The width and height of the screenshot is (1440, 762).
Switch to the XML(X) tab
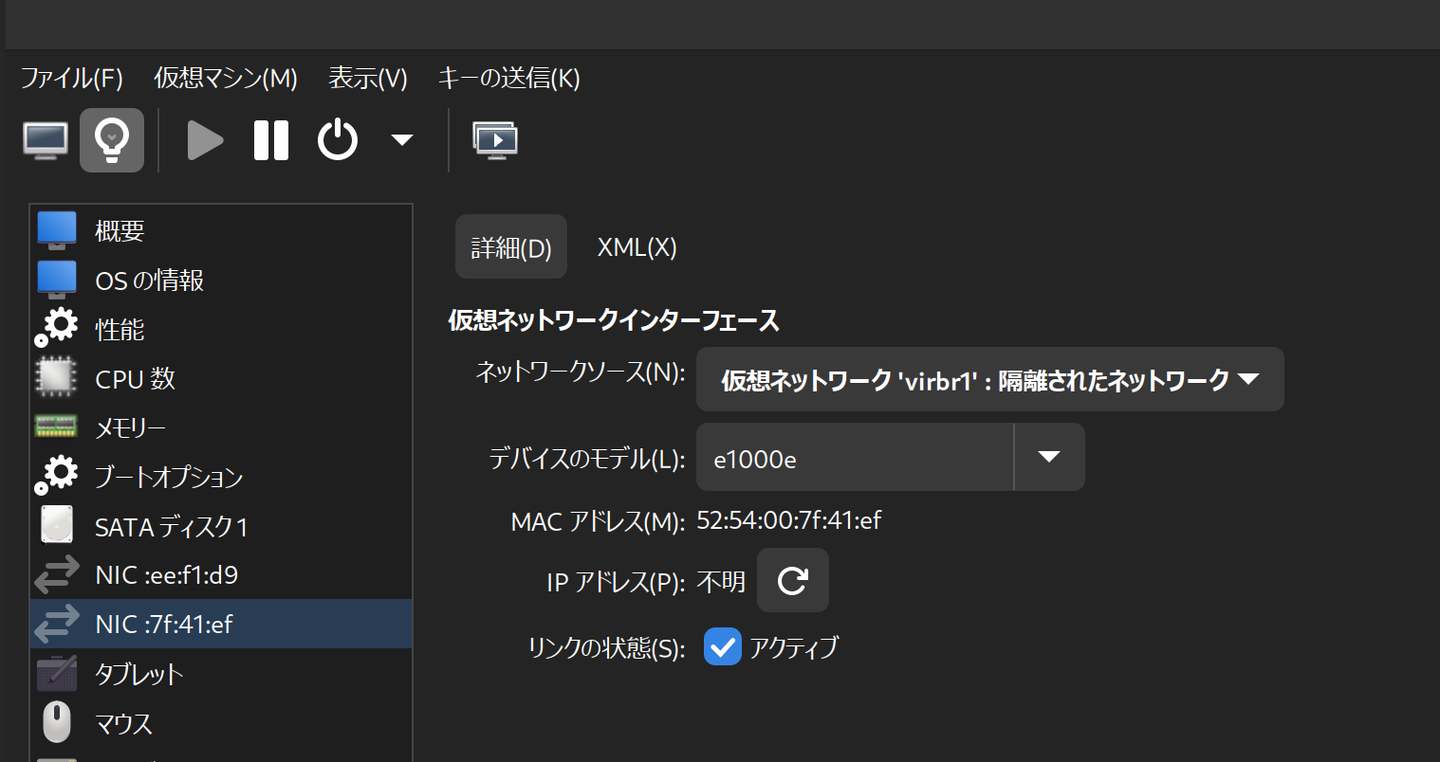pos(637,246)
